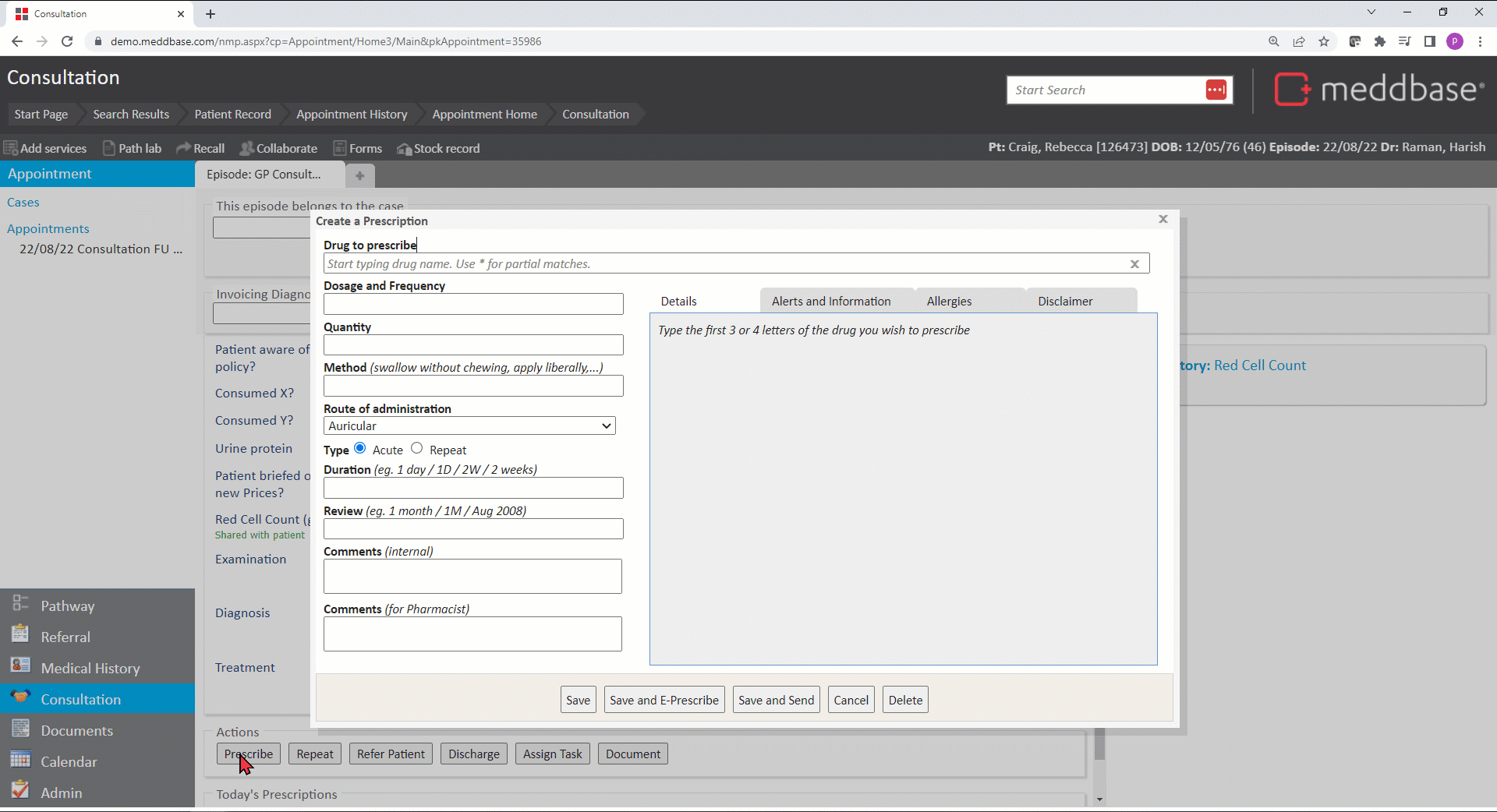
Task: Click the Recall arrow icon
Action: pos(183,148)
